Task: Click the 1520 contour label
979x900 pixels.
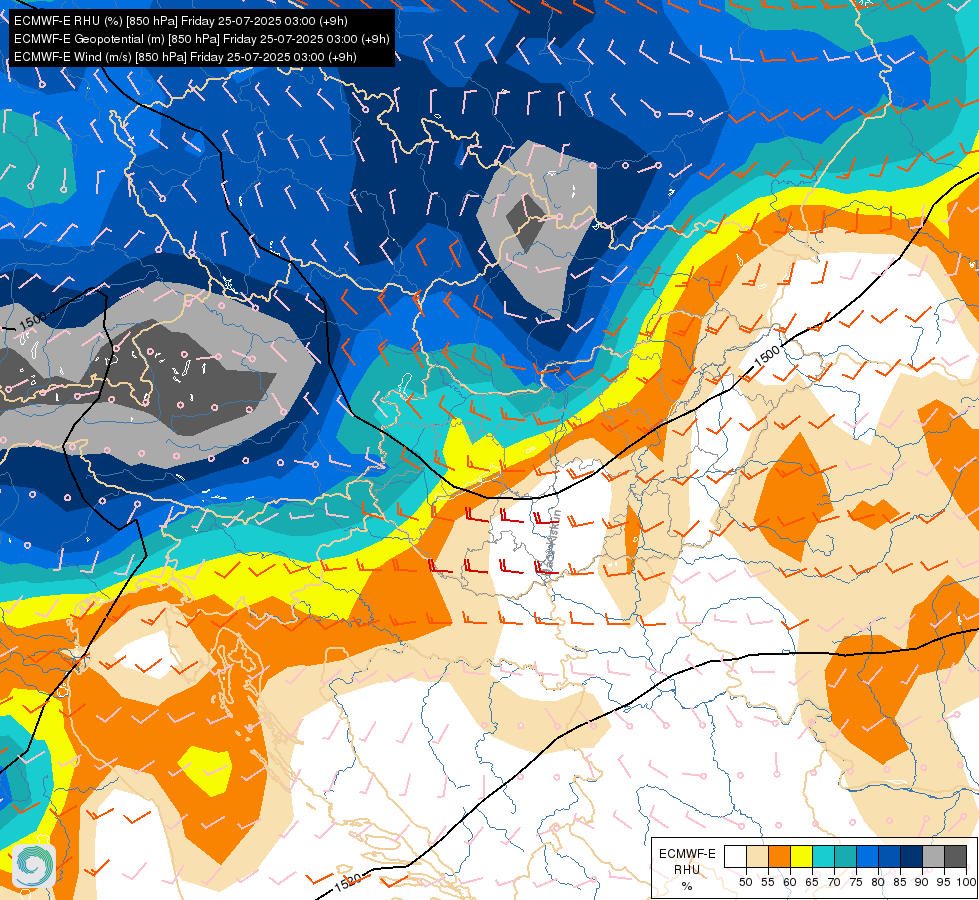Action: click(x=347, y=883)
